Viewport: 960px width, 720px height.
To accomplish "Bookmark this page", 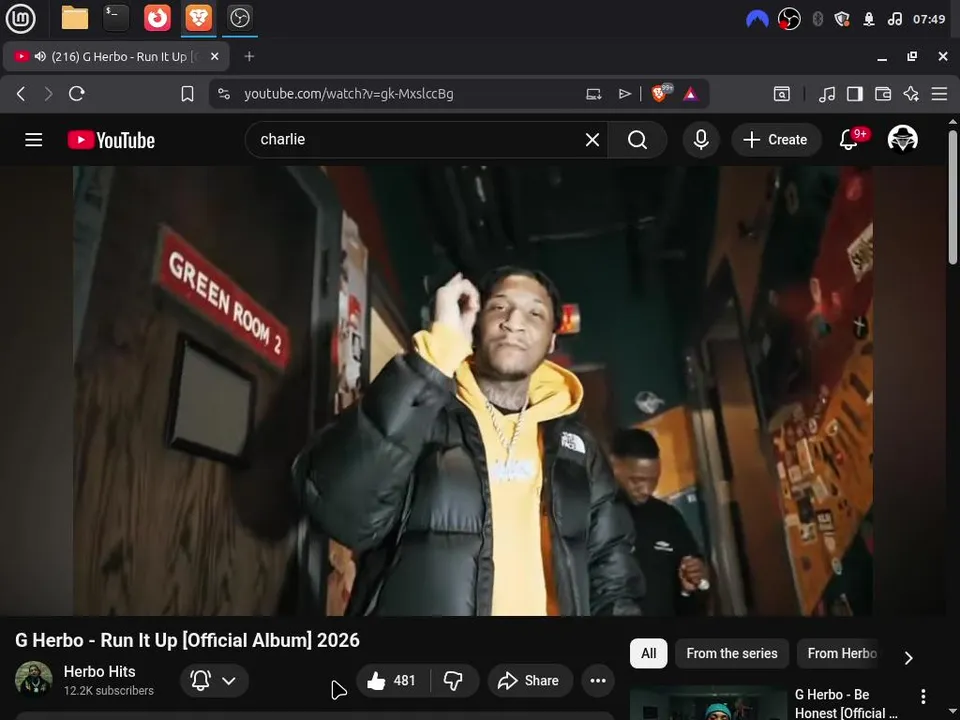I will (187, 94).
